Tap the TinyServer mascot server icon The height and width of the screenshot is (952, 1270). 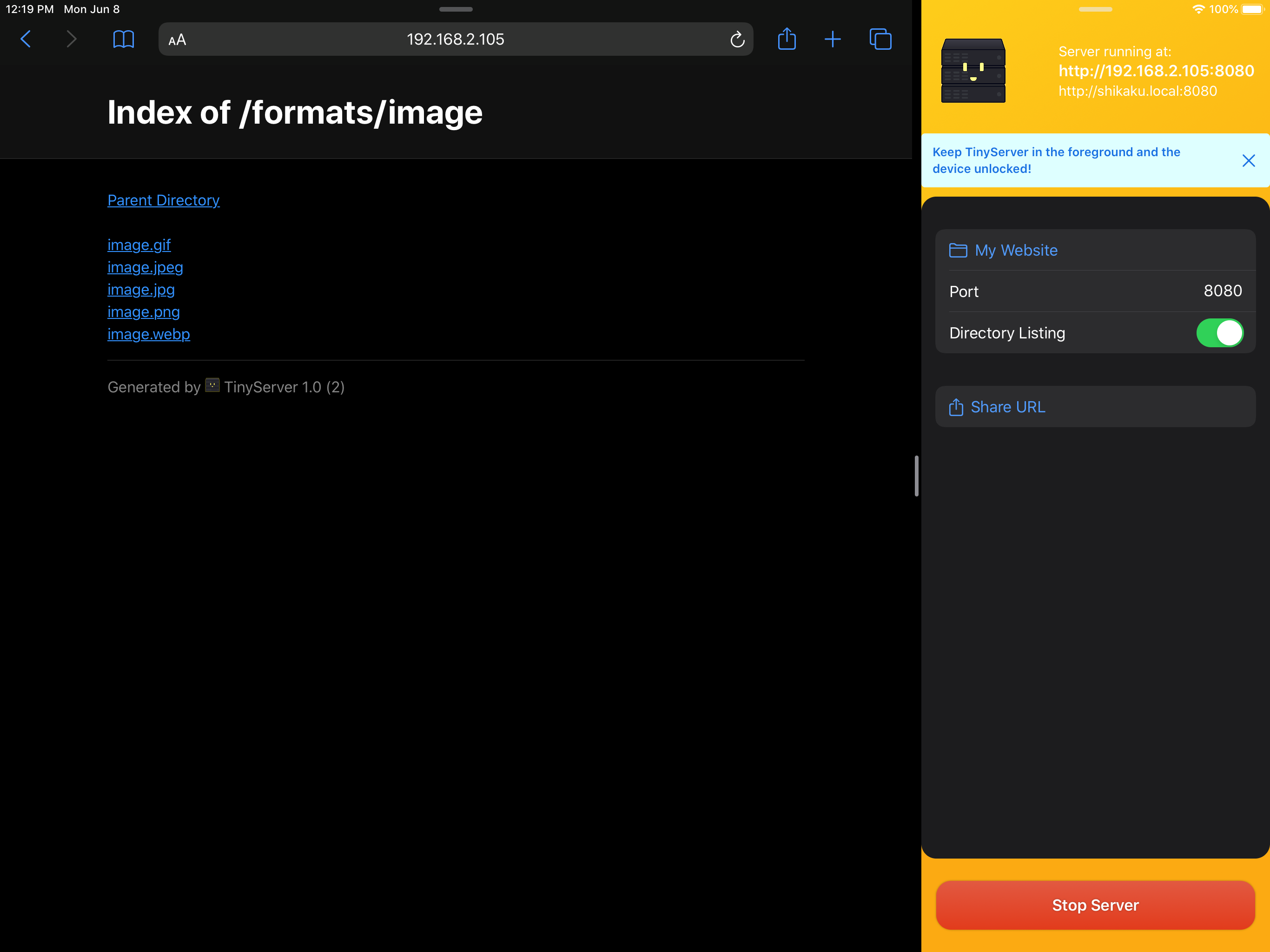tap(973, 71)
